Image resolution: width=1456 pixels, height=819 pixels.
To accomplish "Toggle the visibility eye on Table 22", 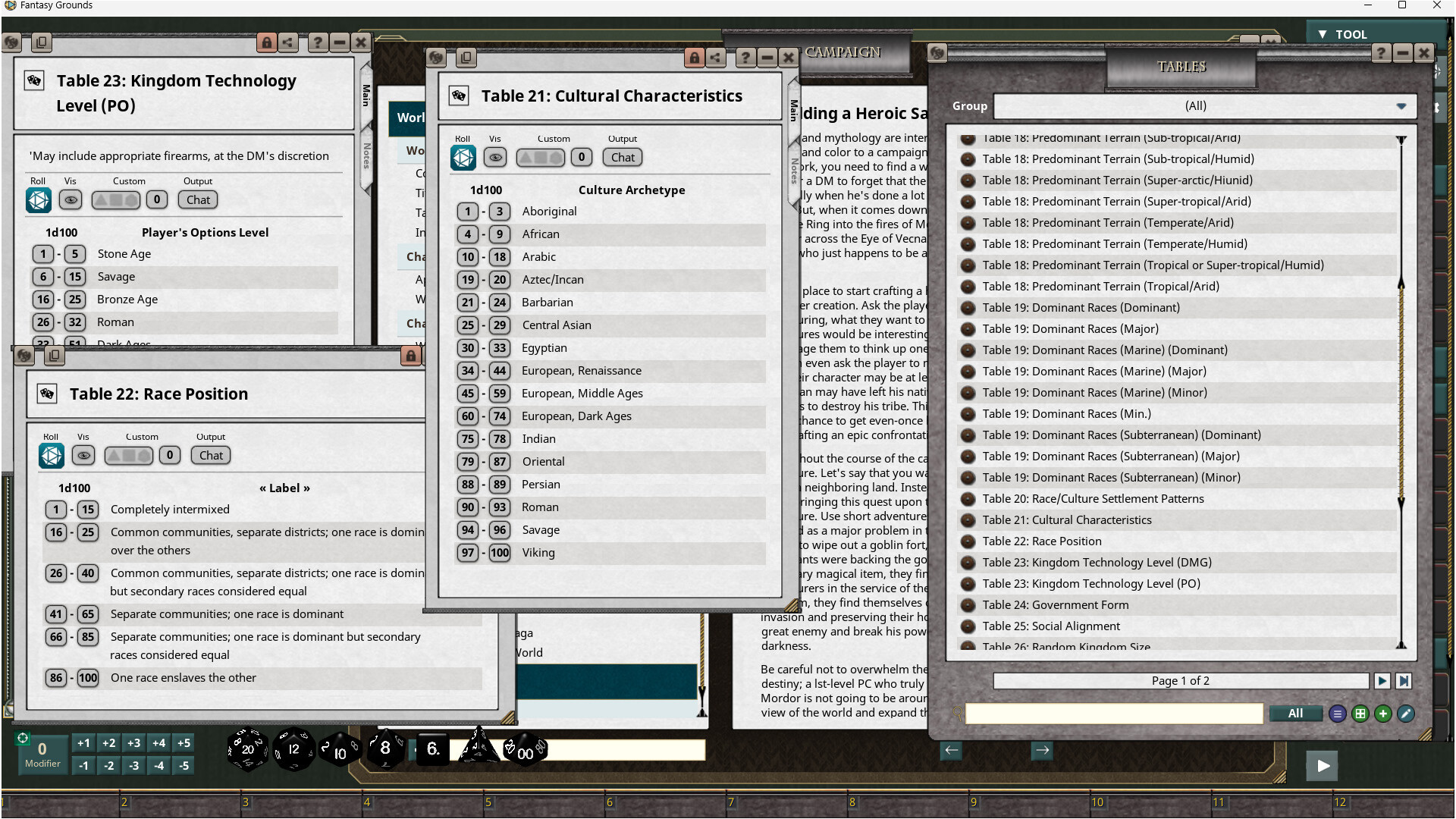I will [x=83, y=455].
